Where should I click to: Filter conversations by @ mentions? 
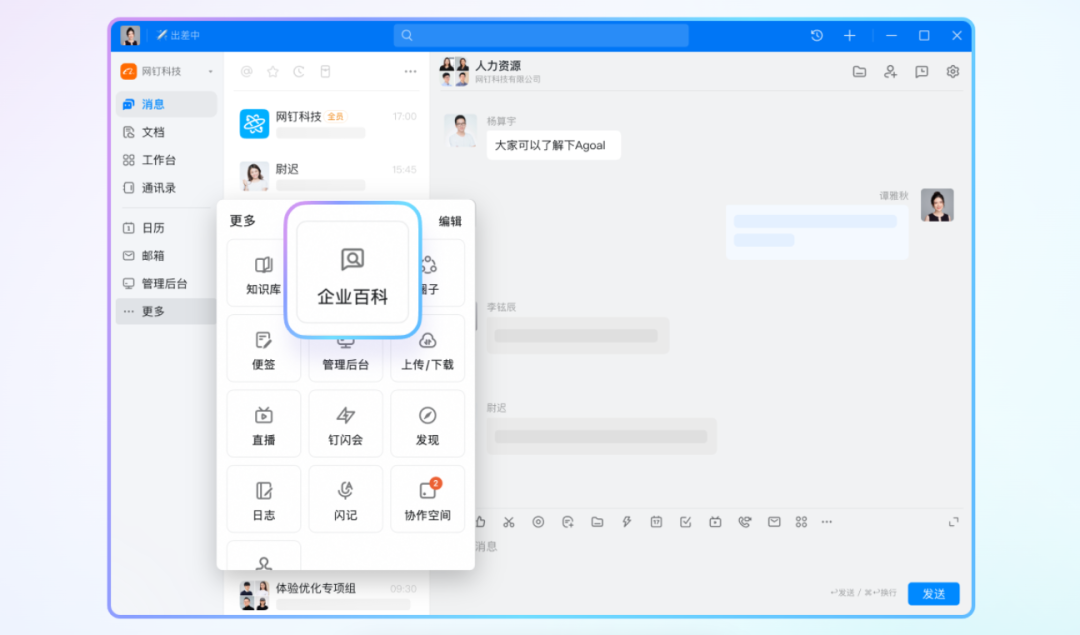(247, 72)
